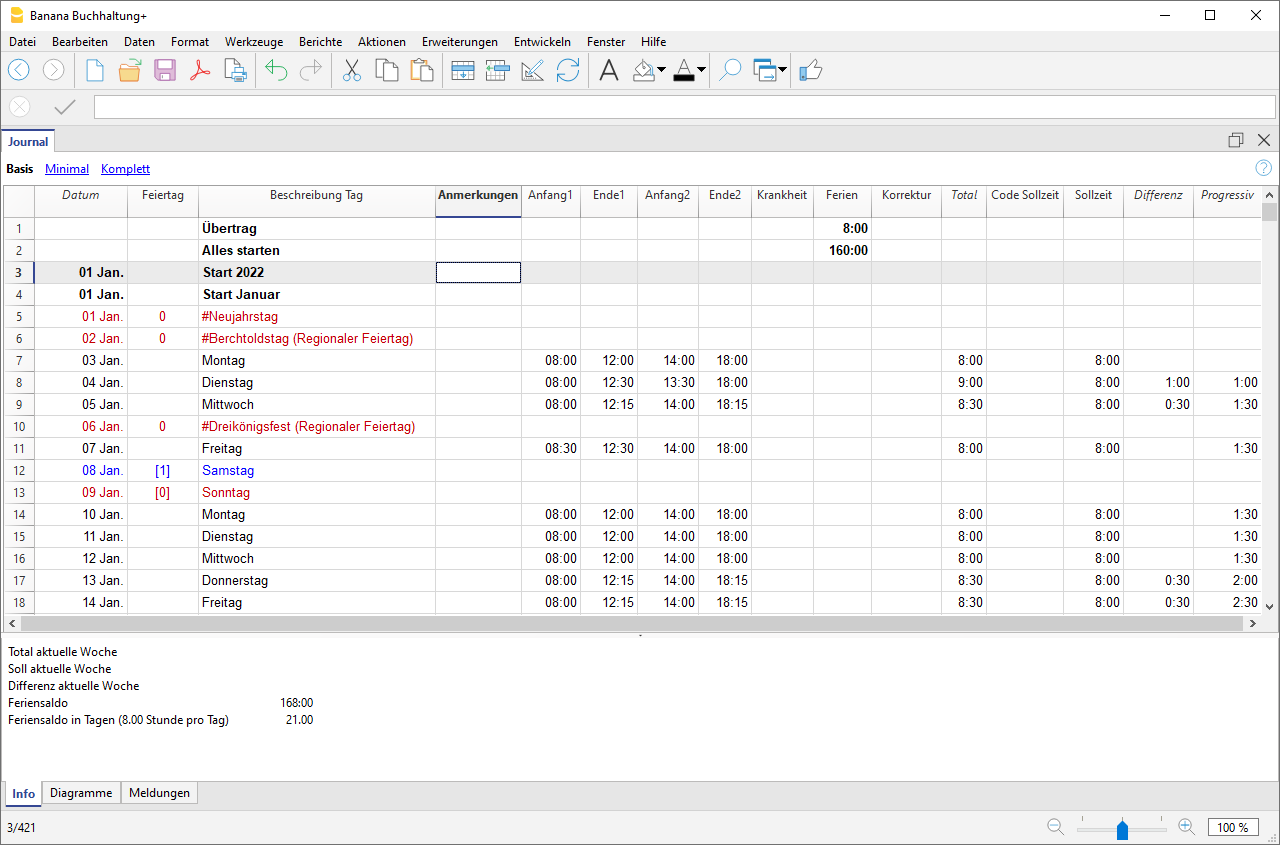Click the Undo arrow icon
Image resolution: width=1280 pixels, height=845 pixels.
pos(276,70)
